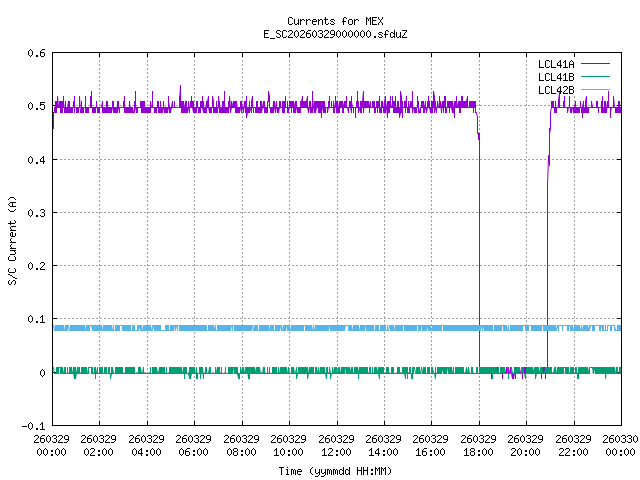Select the 260330 00:00 time tick label
Screen dimensions: 640x480
click(620, 445)
